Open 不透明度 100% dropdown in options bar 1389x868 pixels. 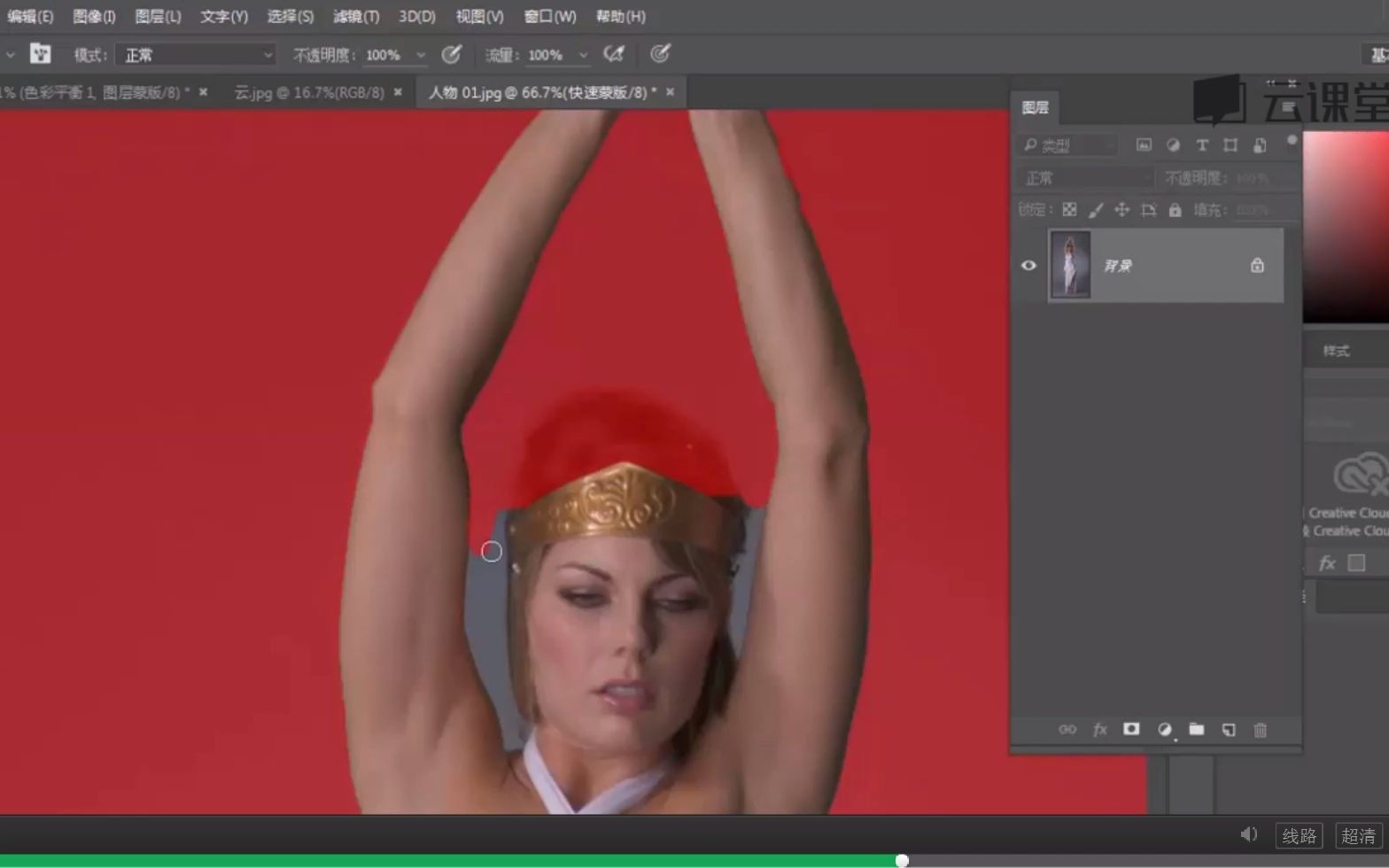tap(421, 55)
